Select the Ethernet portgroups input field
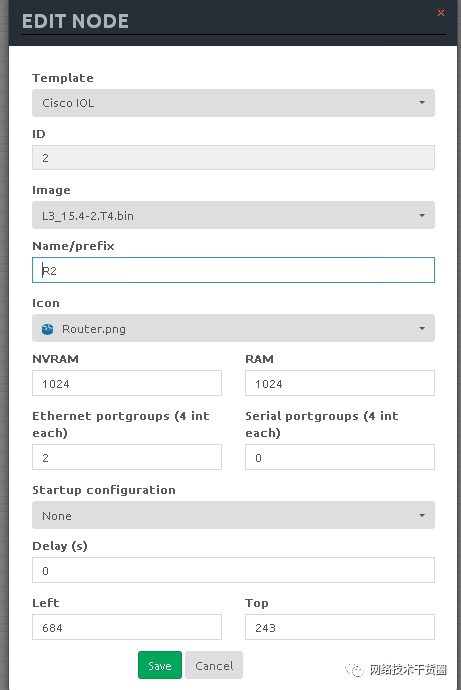This screenshot has width=461, height=690. (x=127, y=457)
